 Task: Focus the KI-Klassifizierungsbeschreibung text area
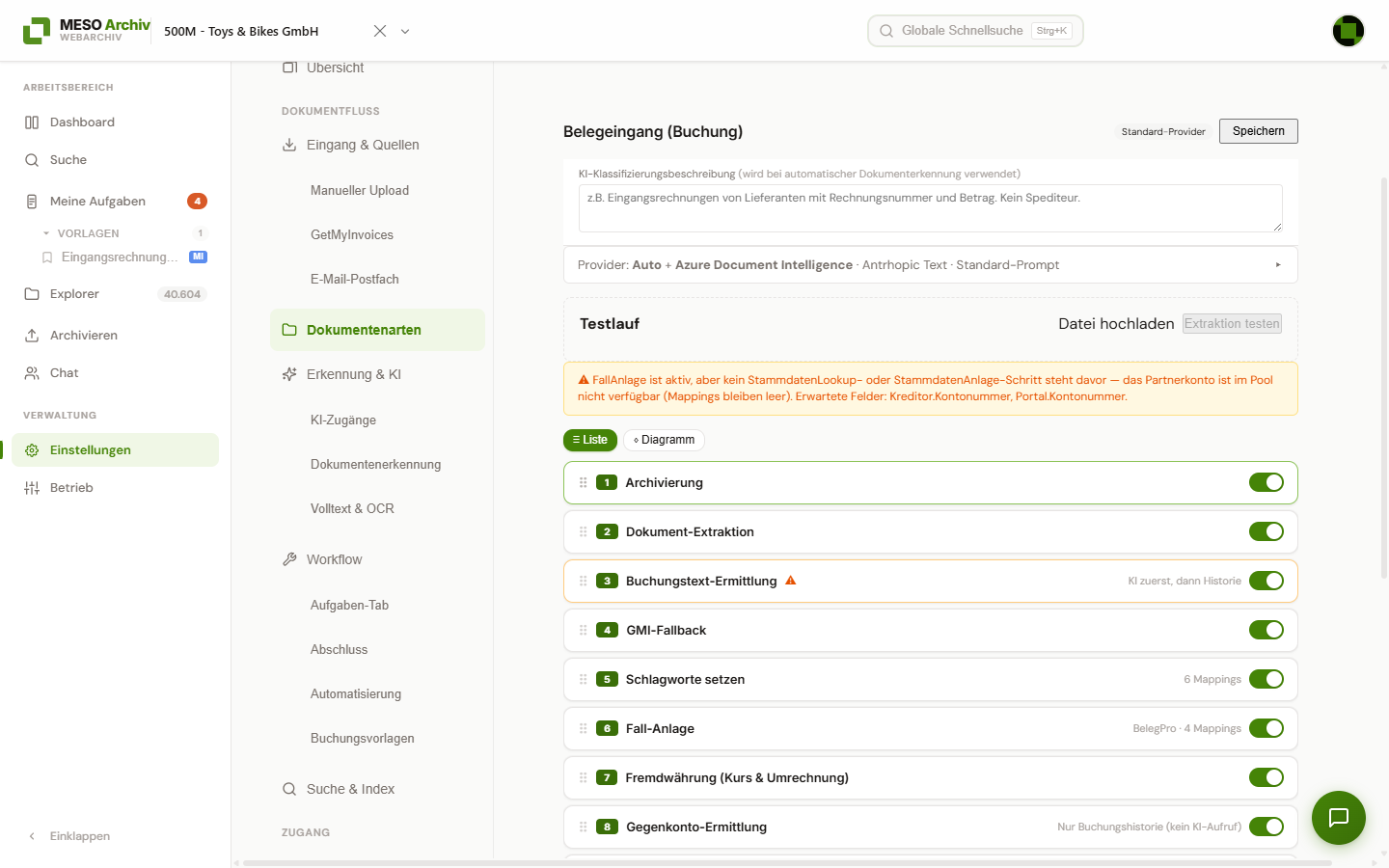click(x=931, y=208)
